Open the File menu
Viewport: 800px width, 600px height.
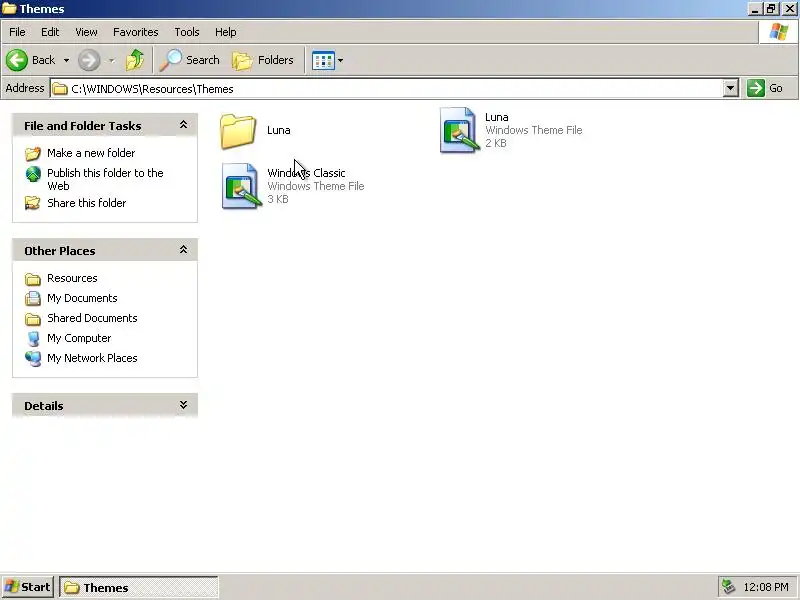click(x=17, y=32)
